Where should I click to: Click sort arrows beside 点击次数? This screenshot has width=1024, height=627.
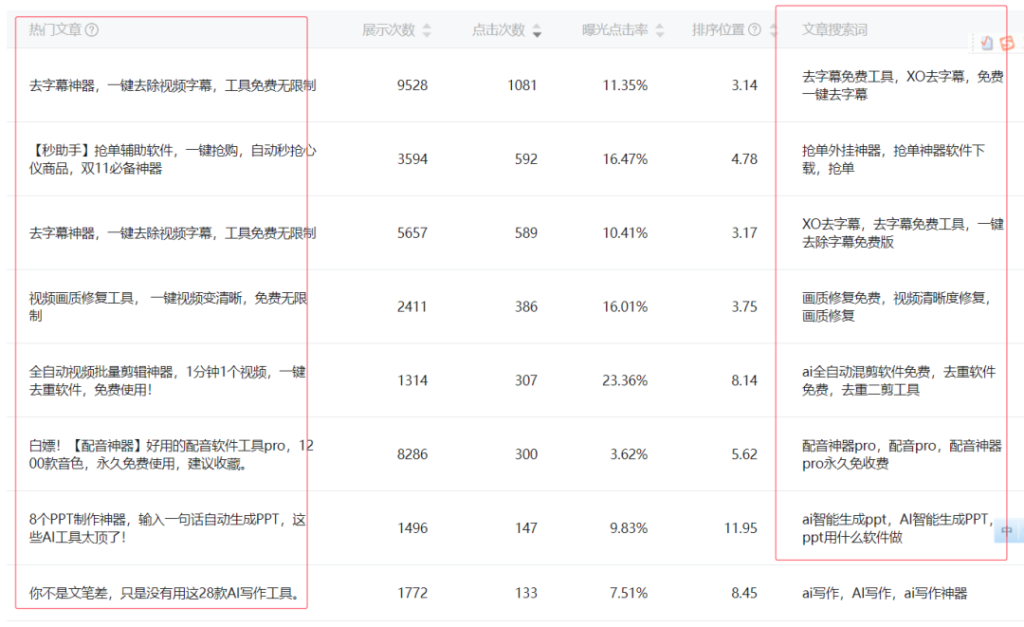(x=537, y=31)
